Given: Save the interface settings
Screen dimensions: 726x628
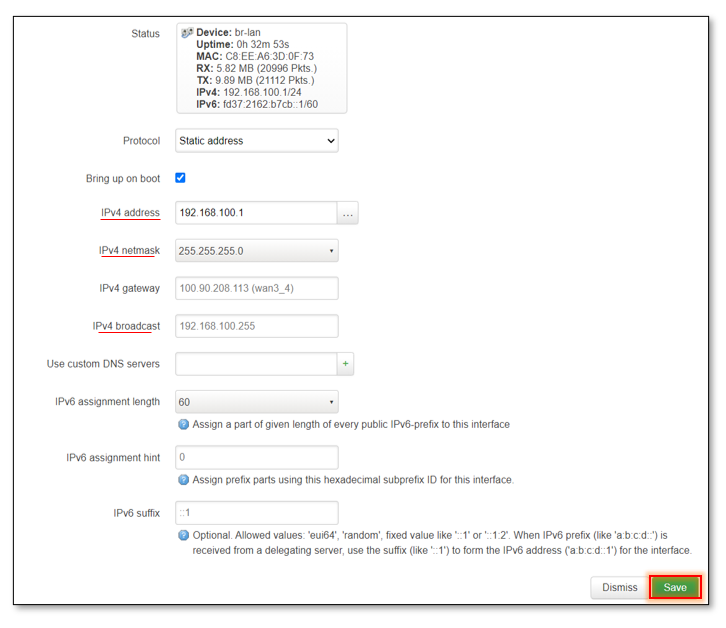Looking at the screenshot, I should [675, 587].
